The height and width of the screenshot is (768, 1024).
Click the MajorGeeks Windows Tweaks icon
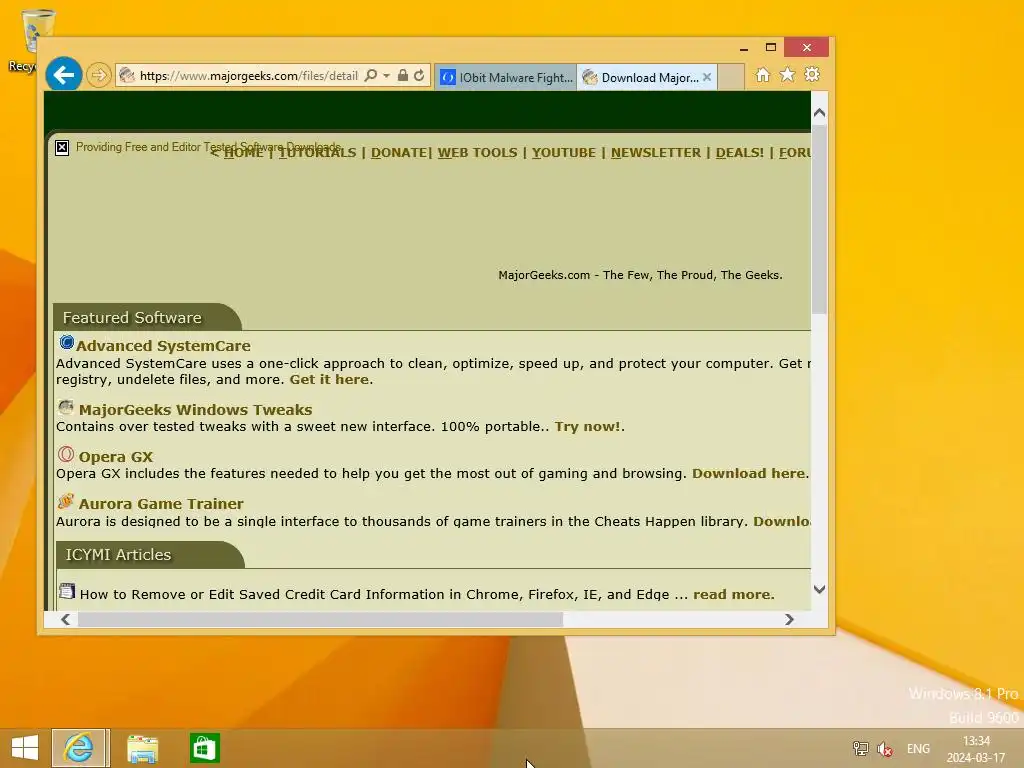pos(65,408)
